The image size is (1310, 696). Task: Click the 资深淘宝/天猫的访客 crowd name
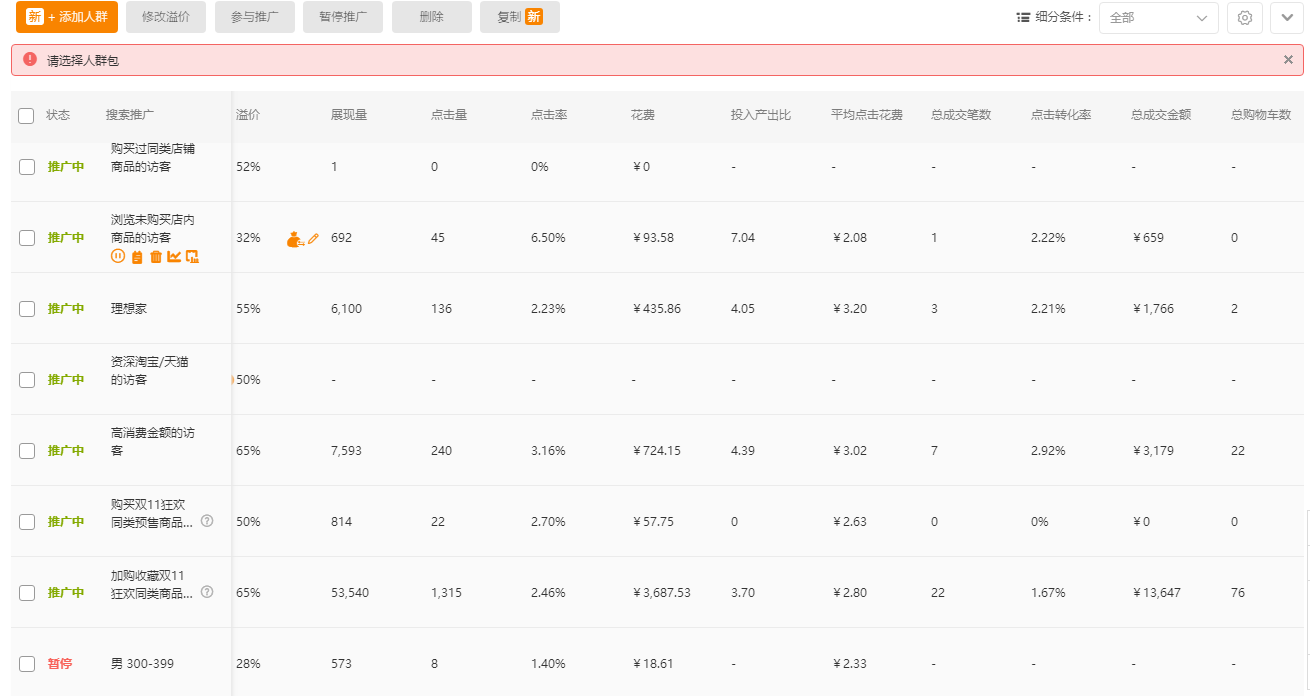coord(150,371)
